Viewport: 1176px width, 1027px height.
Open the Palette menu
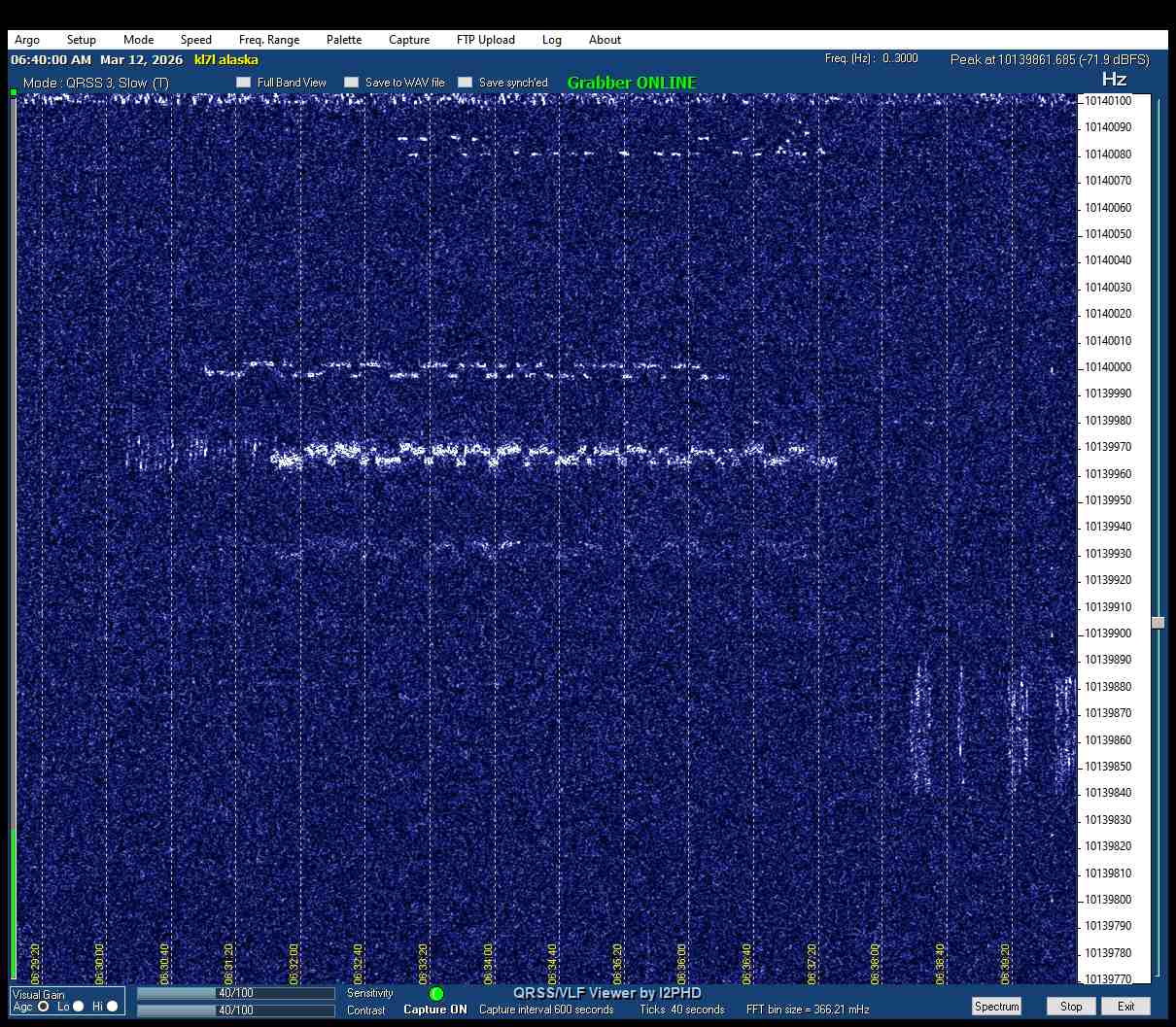(x=344, y=40)
